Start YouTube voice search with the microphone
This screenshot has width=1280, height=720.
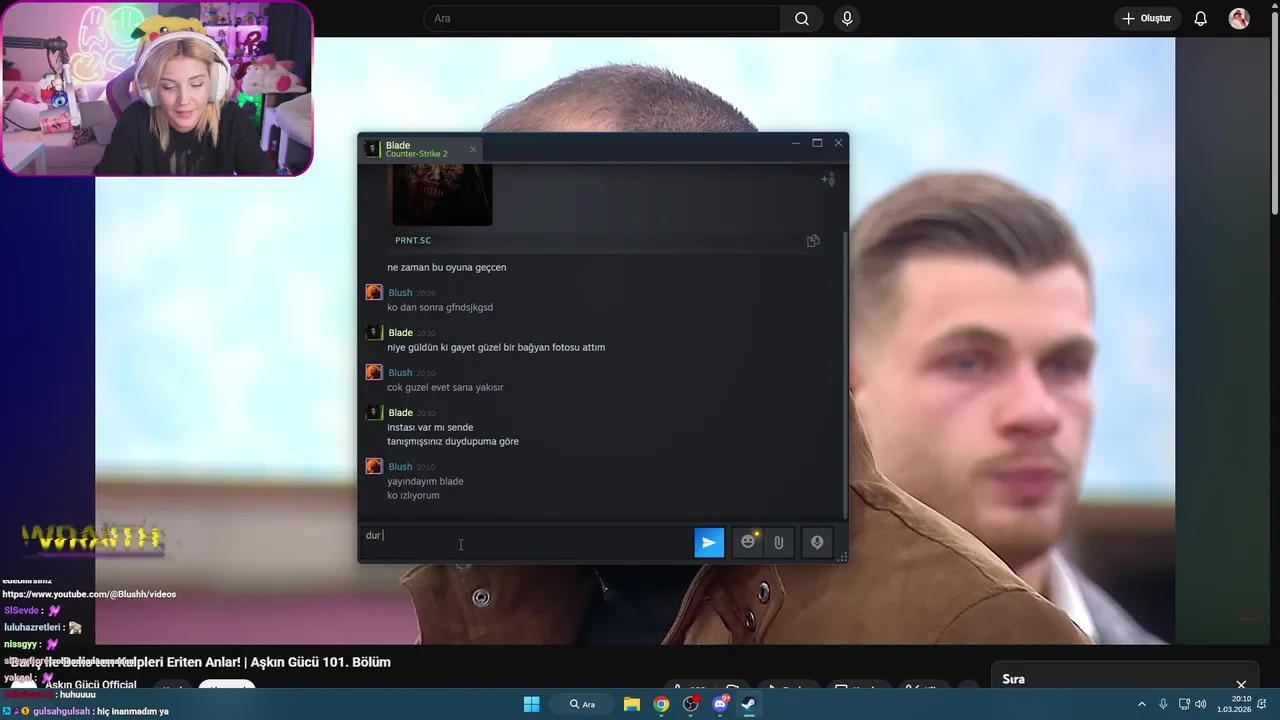pyautogui.click(x=847, y=18)
